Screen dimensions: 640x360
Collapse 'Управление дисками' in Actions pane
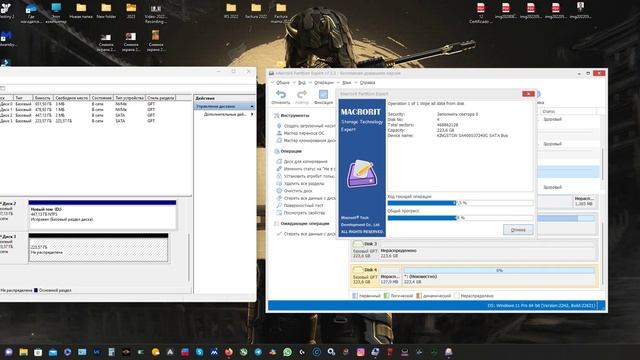[x=252, y=106]
